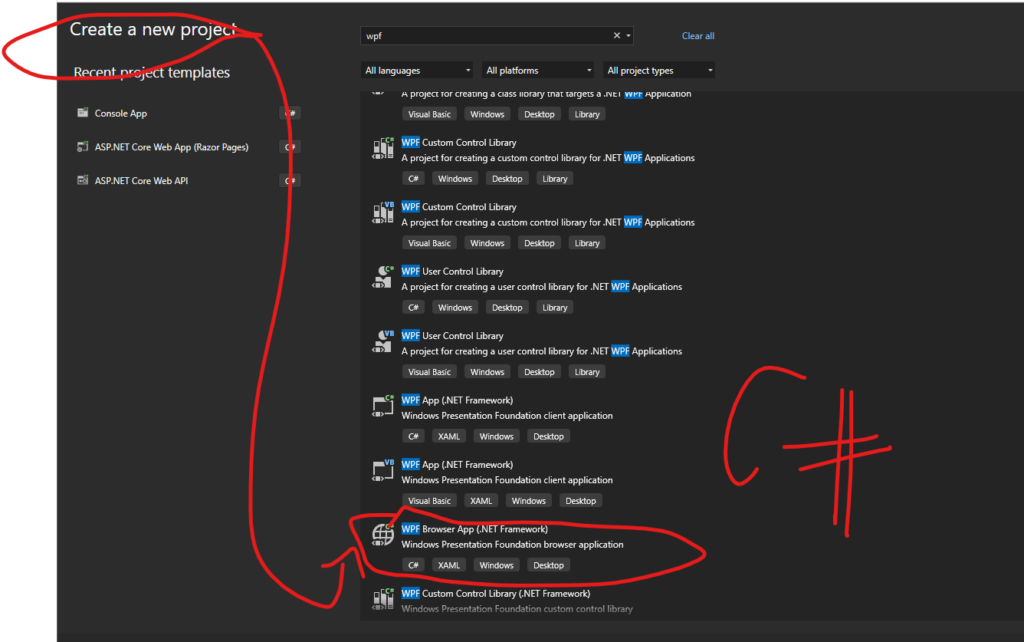Choose ASP.NET Core Web API recent template
Viewport: 1024px width, 642px height.
[x=141, y=181]
